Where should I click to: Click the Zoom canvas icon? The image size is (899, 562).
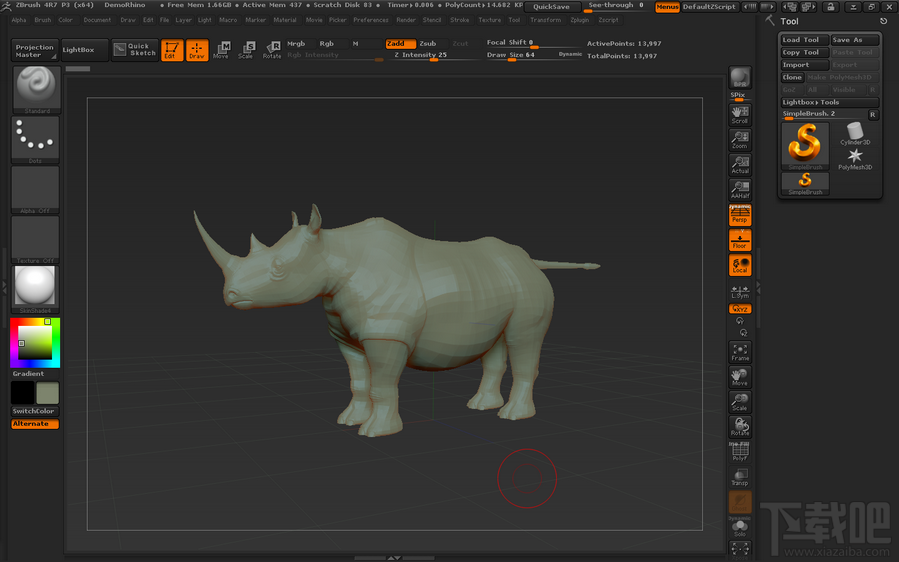(x=740, y=139)
